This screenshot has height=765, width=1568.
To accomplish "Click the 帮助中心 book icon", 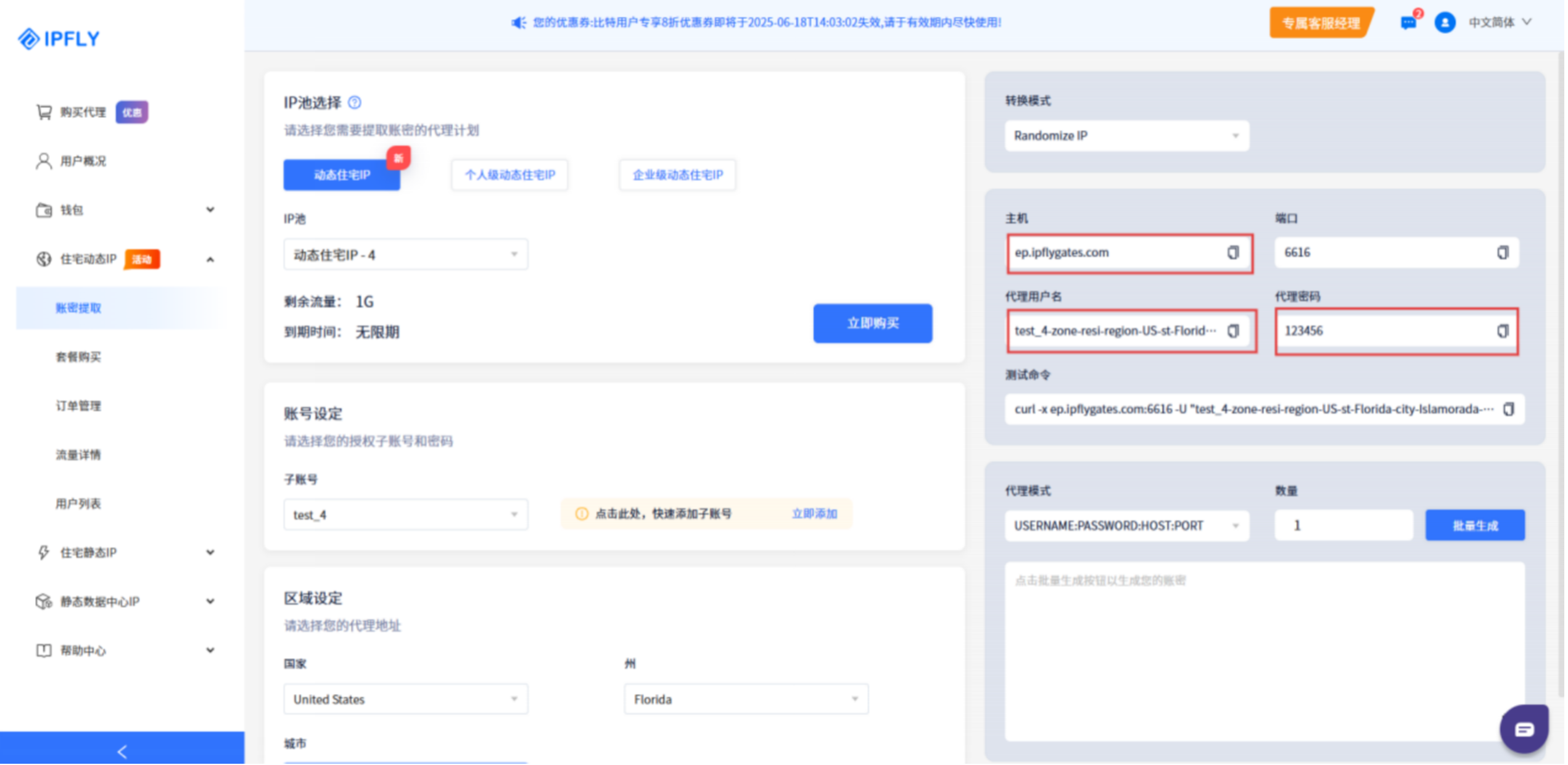I will click(x=44, y=651).
